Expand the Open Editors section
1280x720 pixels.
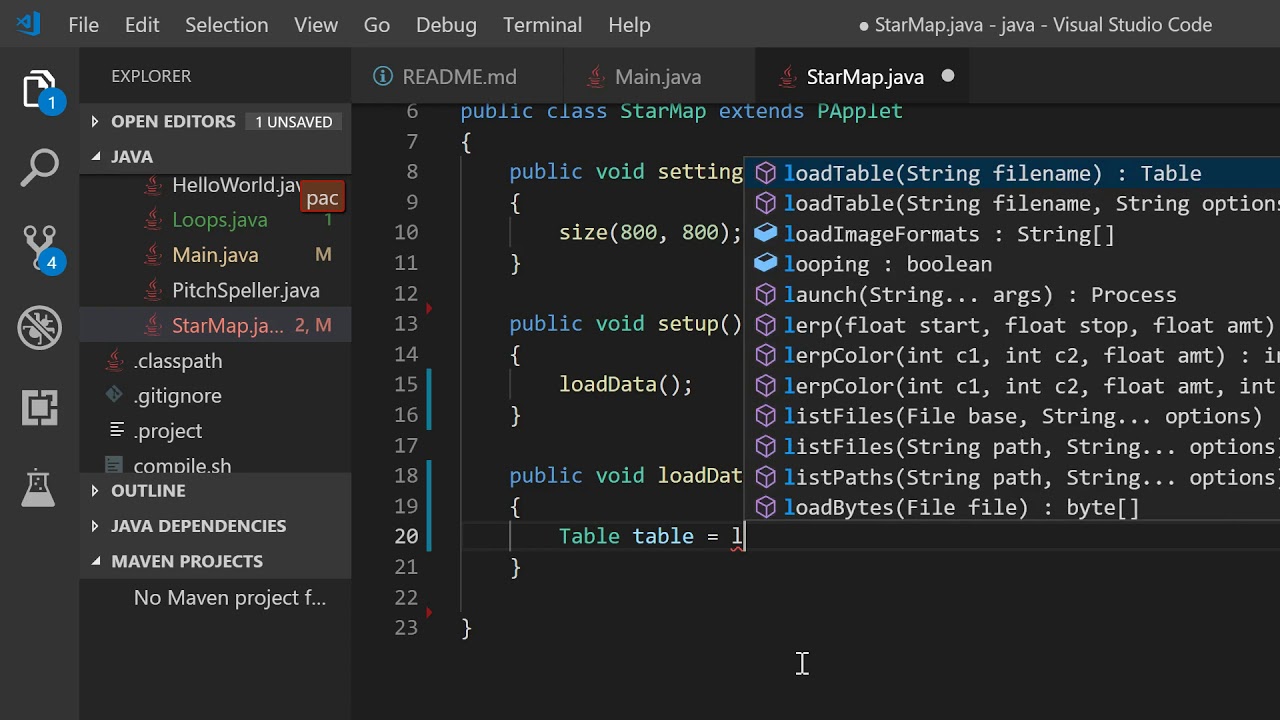tap(215, 121)
